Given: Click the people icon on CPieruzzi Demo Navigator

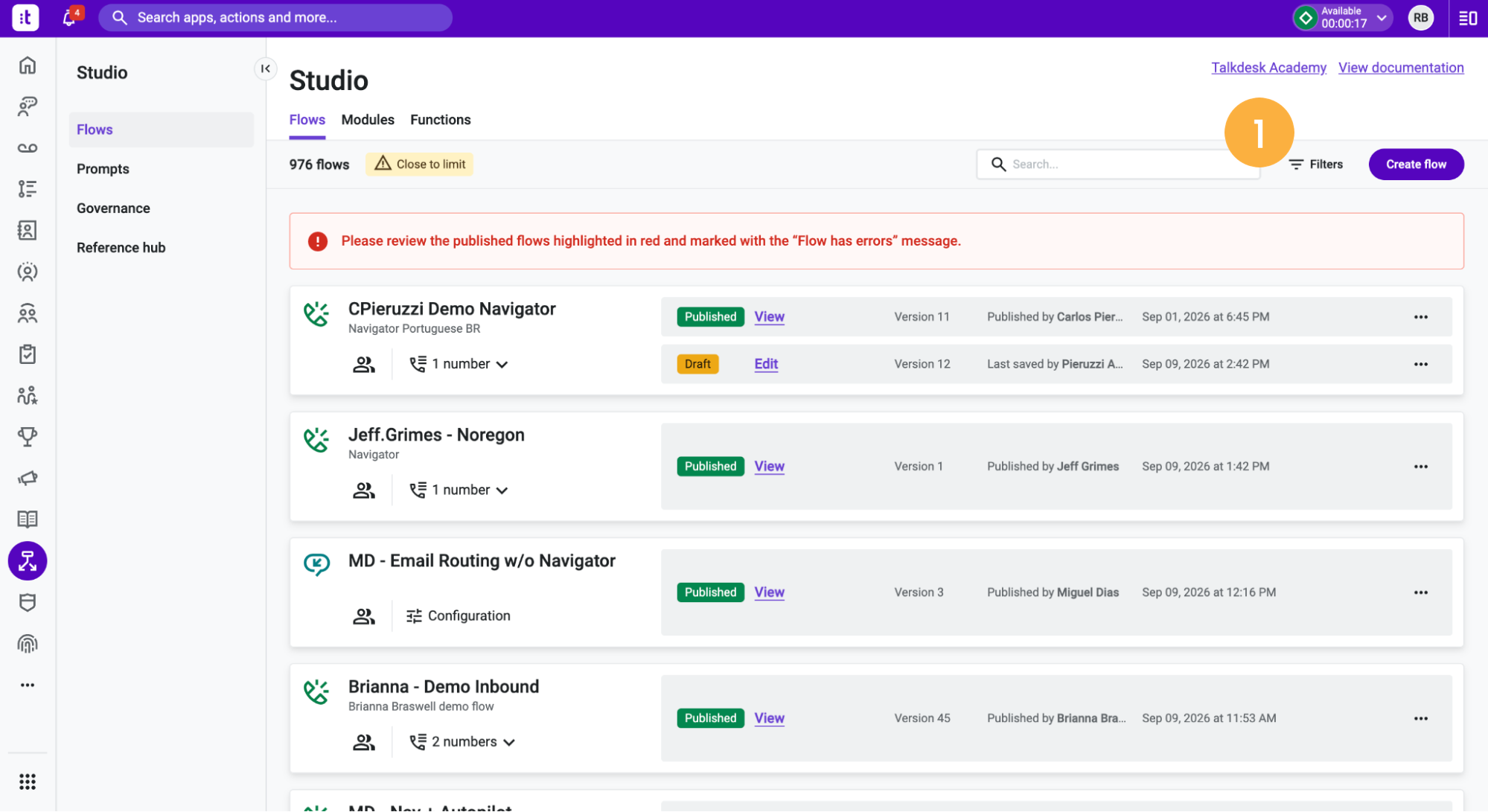Looking at the screenshot, I should (x=364, y=365).
